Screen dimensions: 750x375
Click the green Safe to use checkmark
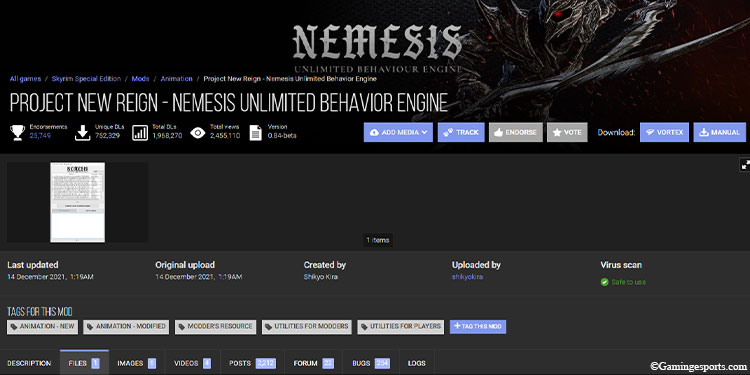pos(605,282)
